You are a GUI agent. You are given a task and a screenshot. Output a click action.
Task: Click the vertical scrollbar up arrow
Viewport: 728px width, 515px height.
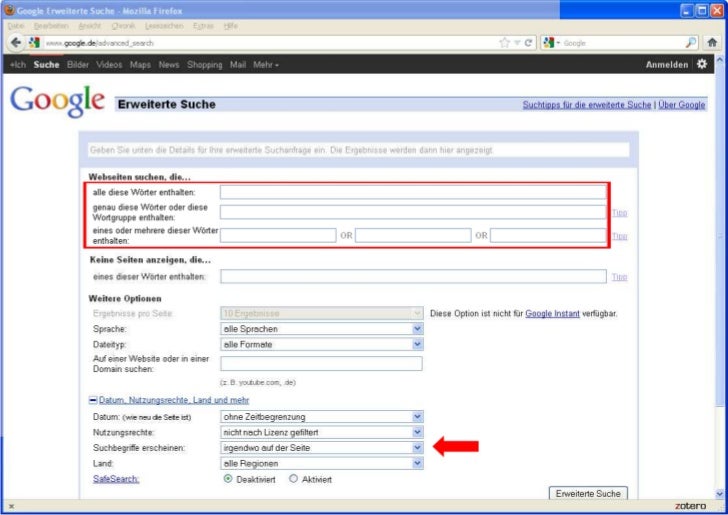(x=720, y=60)
